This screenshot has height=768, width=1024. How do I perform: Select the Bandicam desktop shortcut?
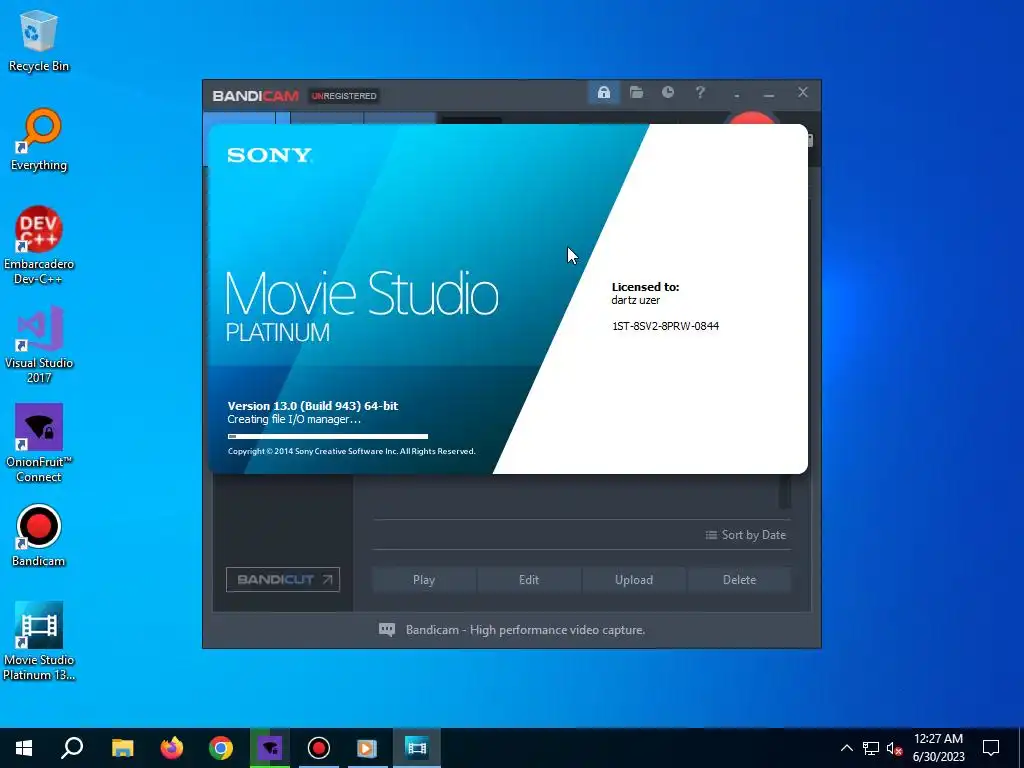point(39,536)
